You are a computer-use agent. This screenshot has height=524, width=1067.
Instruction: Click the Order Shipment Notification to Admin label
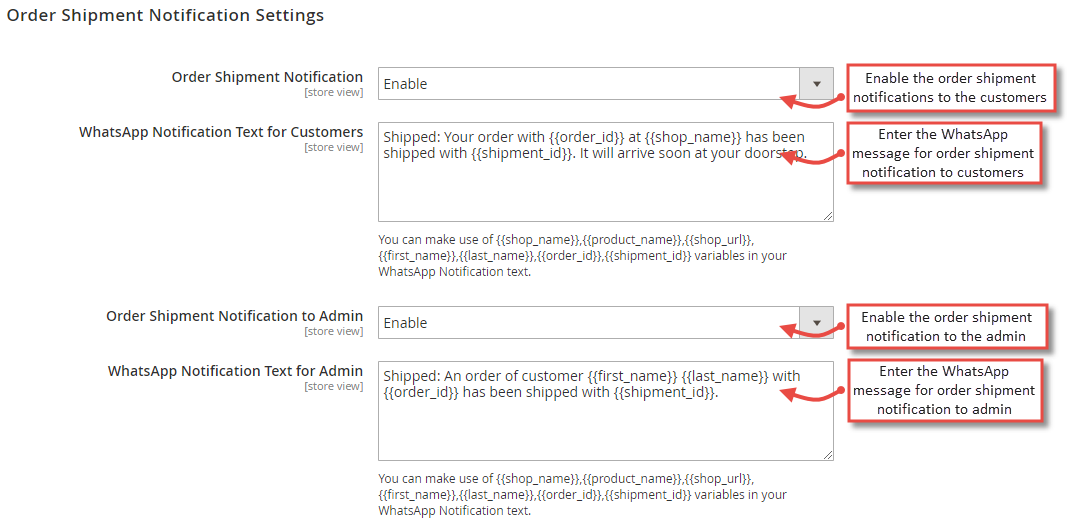click(x=235, y=316)
